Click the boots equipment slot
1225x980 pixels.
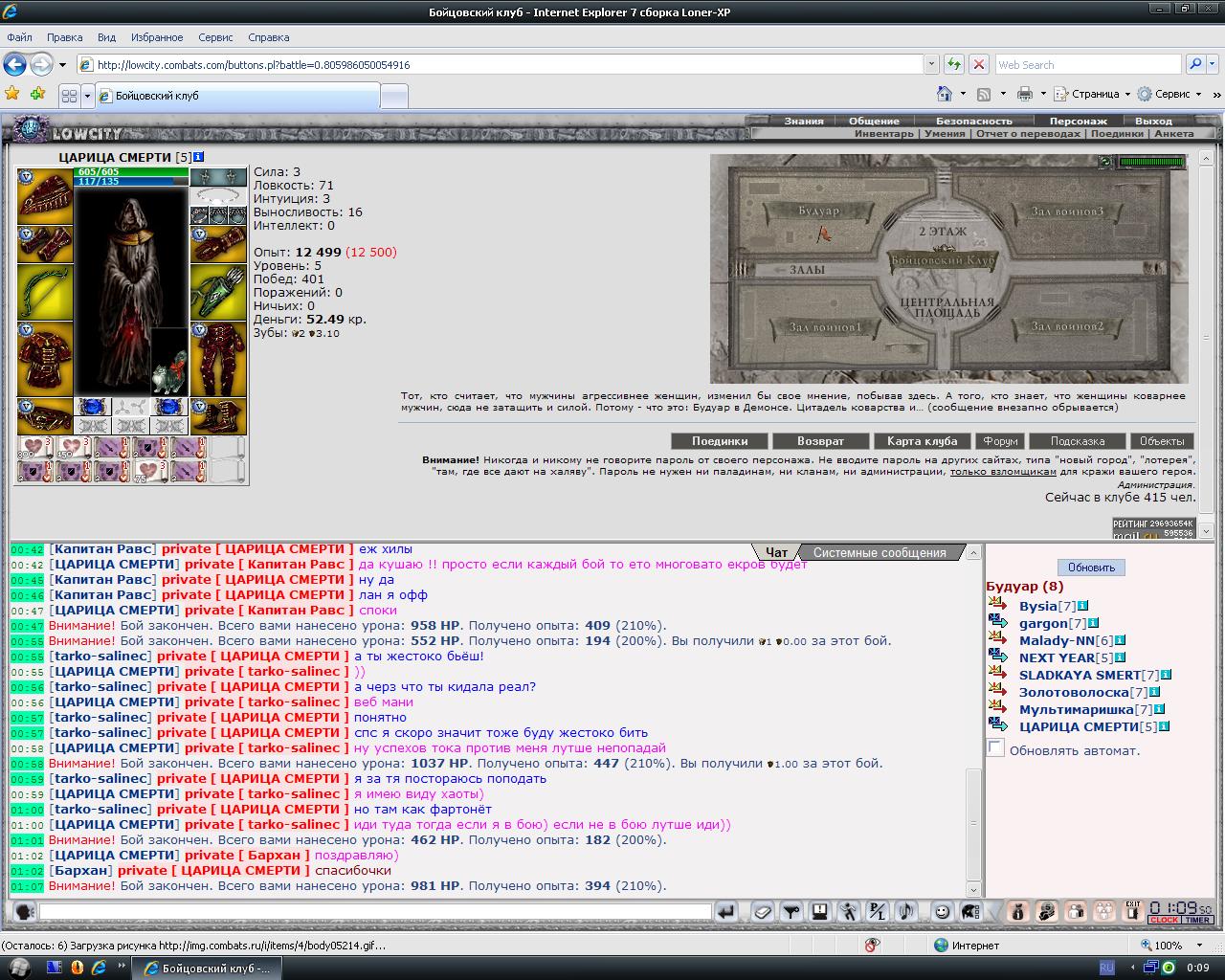[x=218, y=416]
